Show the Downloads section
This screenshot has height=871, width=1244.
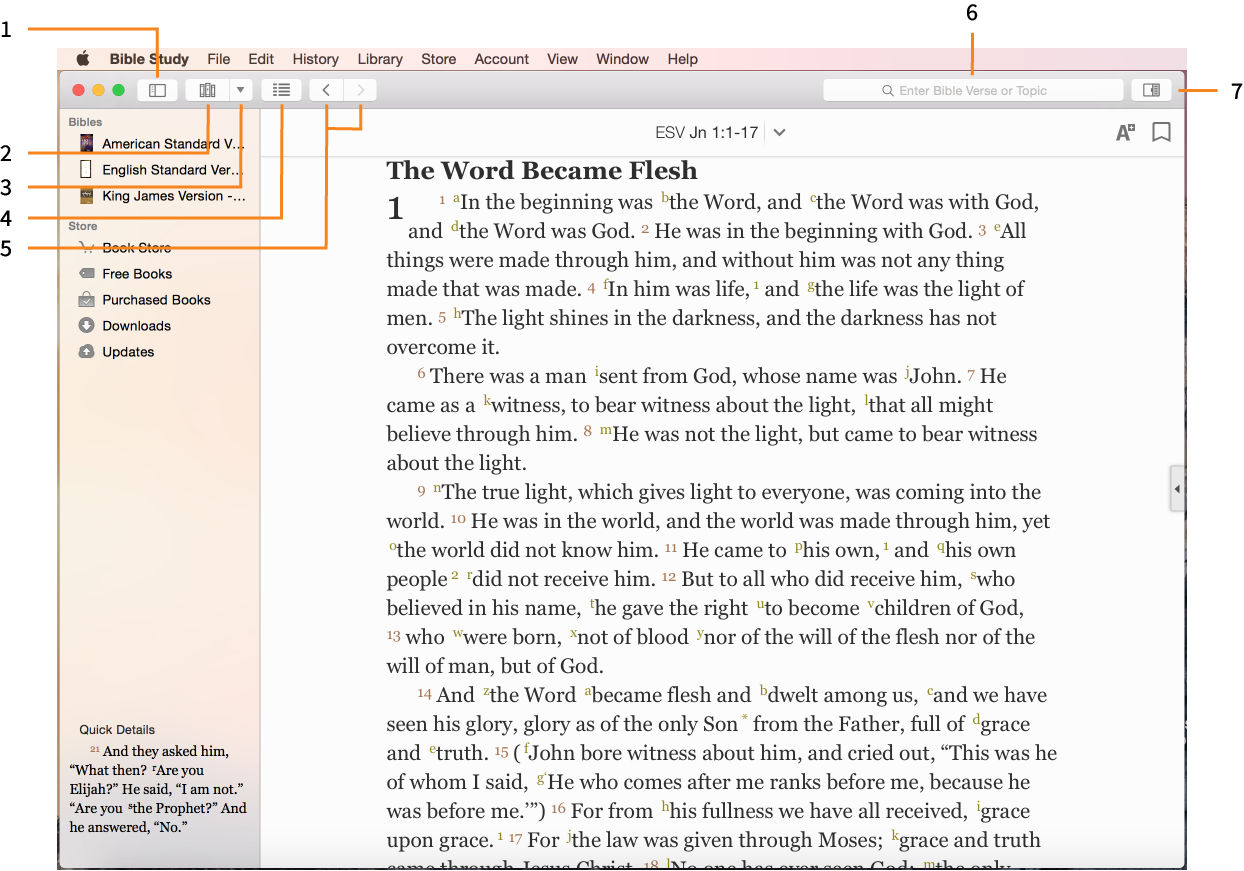[136, 326]
